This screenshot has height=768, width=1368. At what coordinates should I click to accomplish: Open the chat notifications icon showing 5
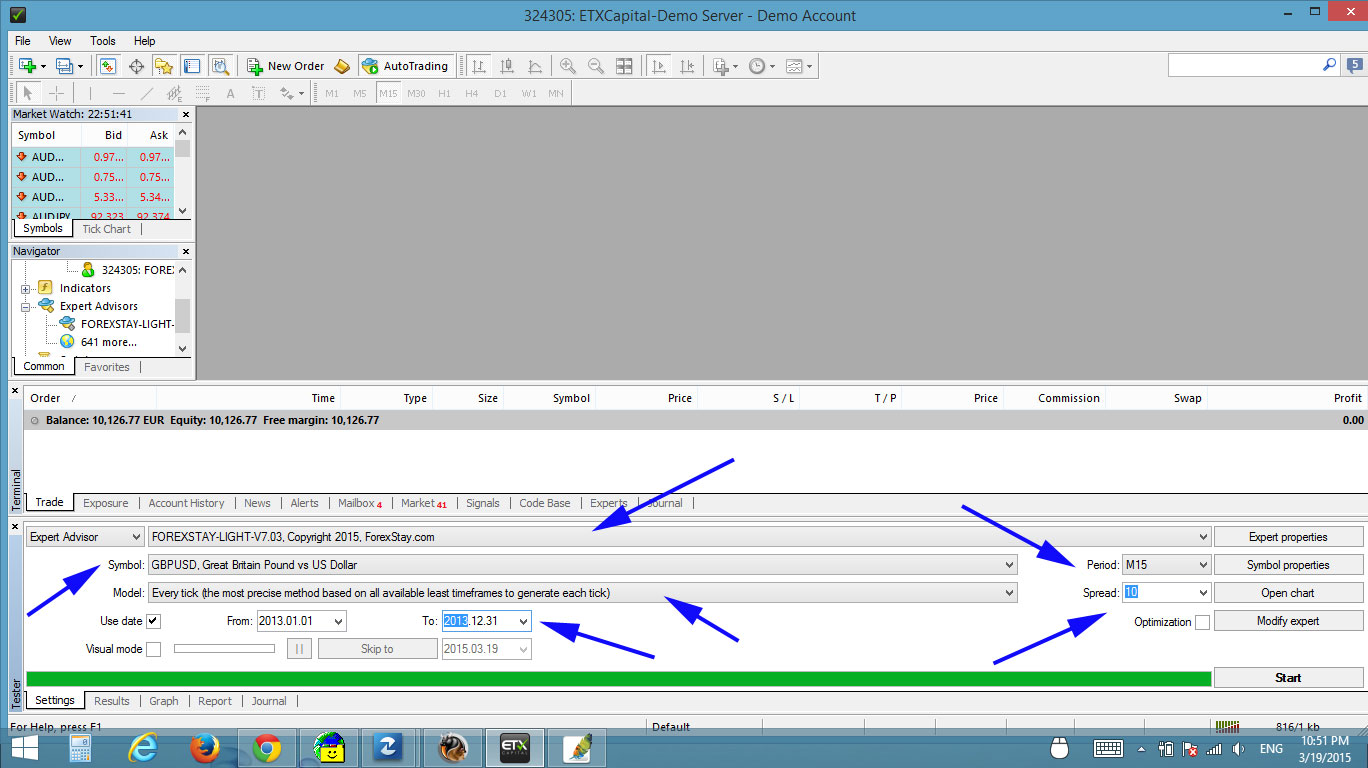[1355, 65]
